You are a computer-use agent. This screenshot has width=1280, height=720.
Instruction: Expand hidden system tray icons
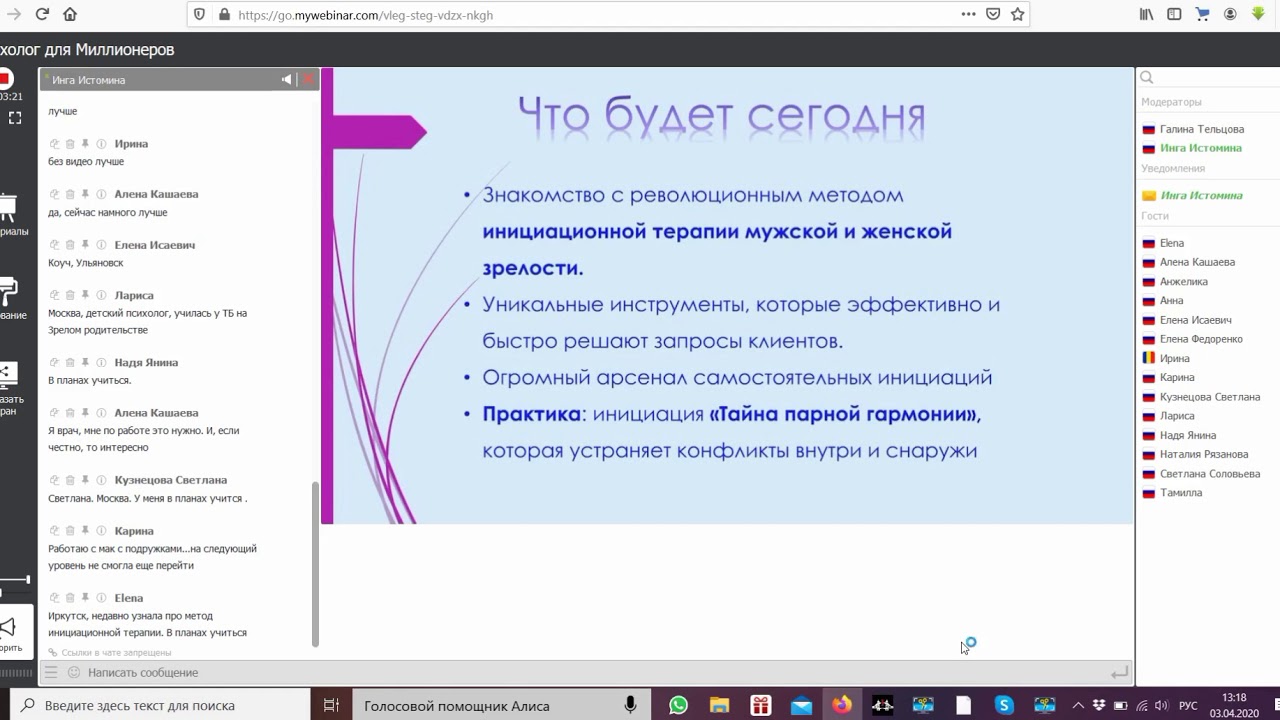[x=1080, y=706]
